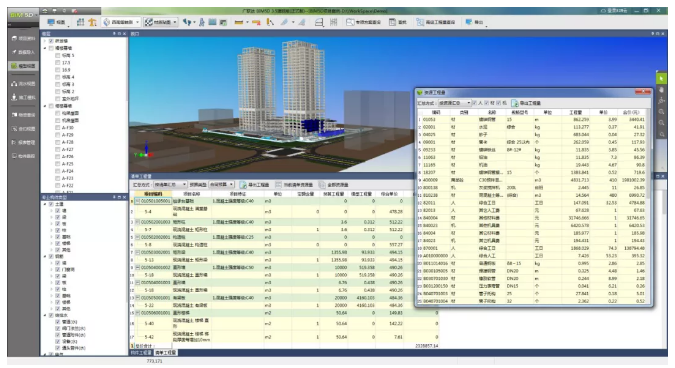Image resolution: width=675 pixels, height=368 pixels.
Task: Open the data import module in the sidebar
Action: click(x=24, y=52)
